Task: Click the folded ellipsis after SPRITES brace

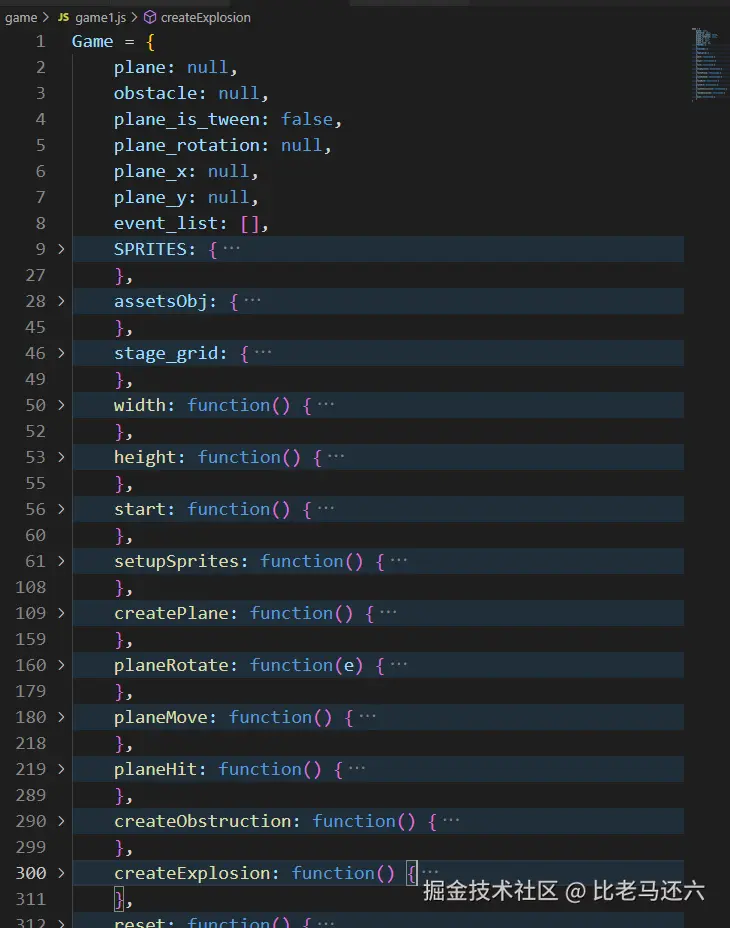Action: 231,248
